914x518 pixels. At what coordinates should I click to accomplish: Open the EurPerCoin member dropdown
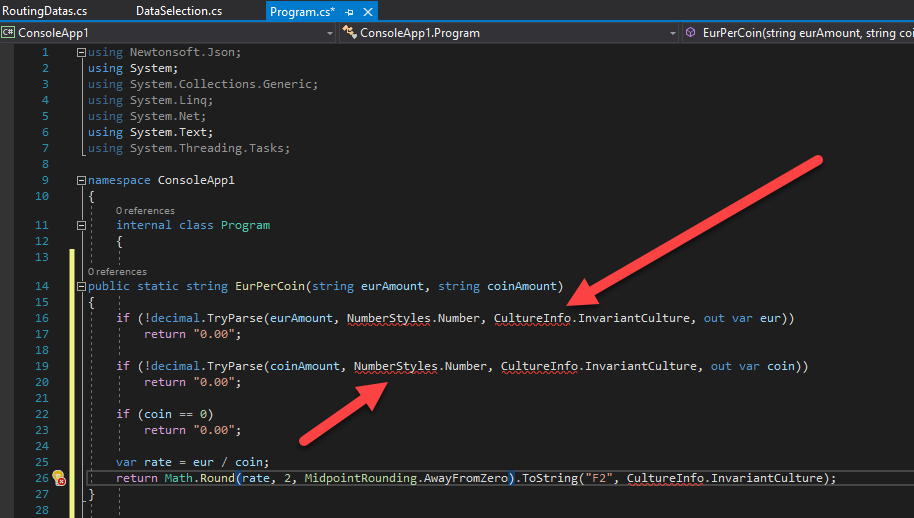800,33
